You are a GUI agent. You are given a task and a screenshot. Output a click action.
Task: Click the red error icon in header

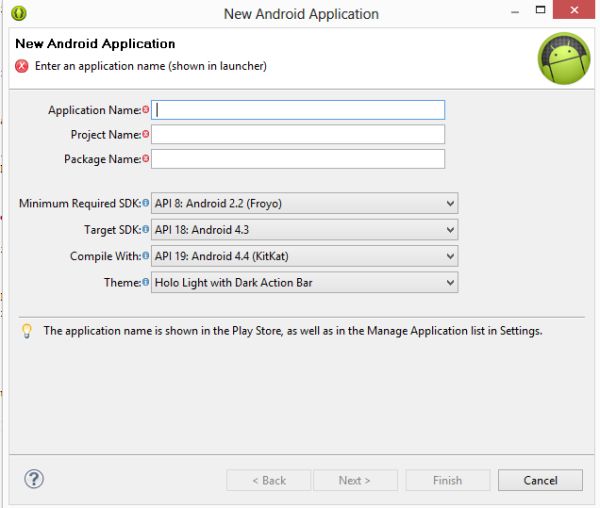pos(22,66)
